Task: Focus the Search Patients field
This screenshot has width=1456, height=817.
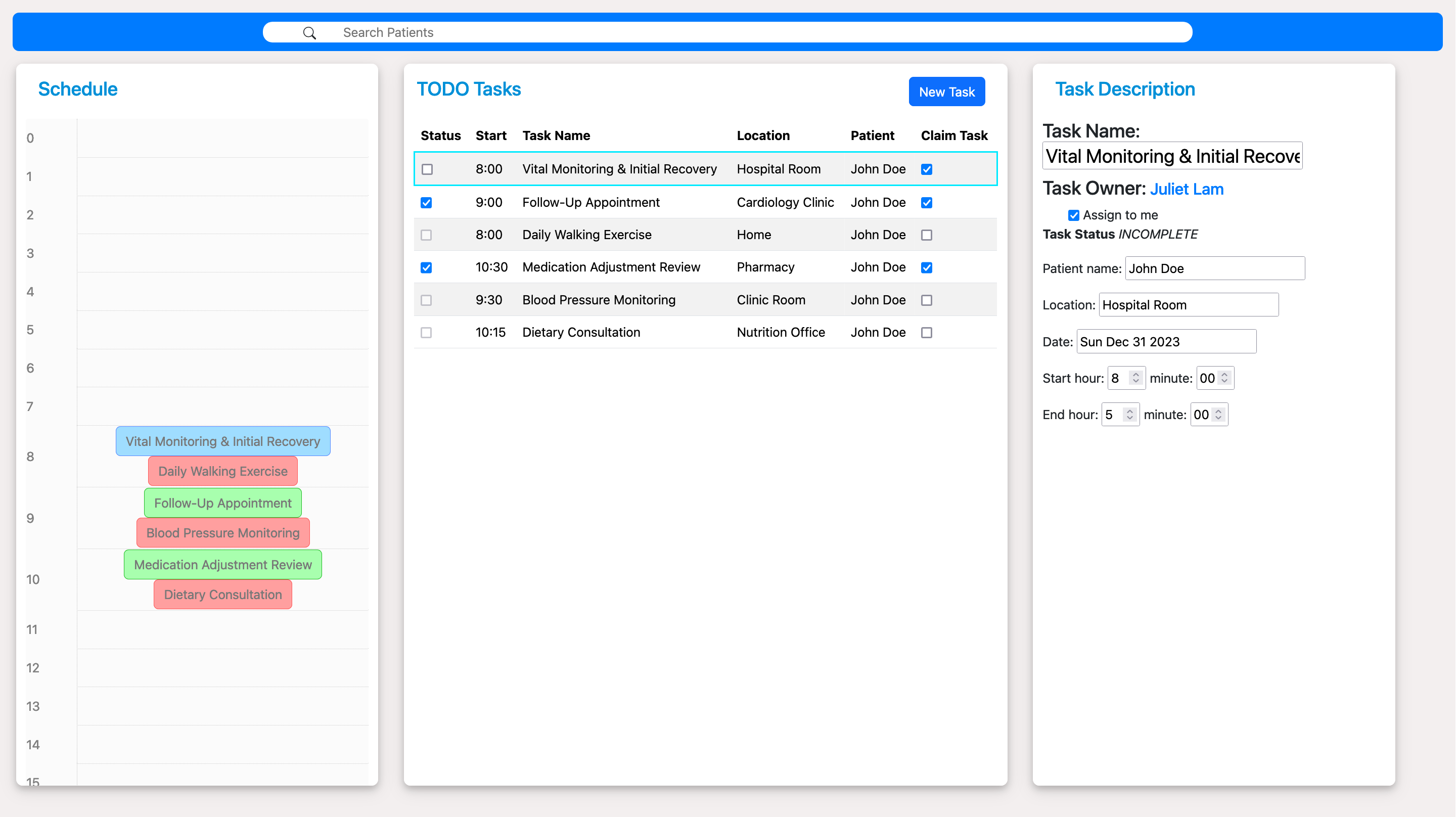Action: pyautogui.click(x=735, y=33)
